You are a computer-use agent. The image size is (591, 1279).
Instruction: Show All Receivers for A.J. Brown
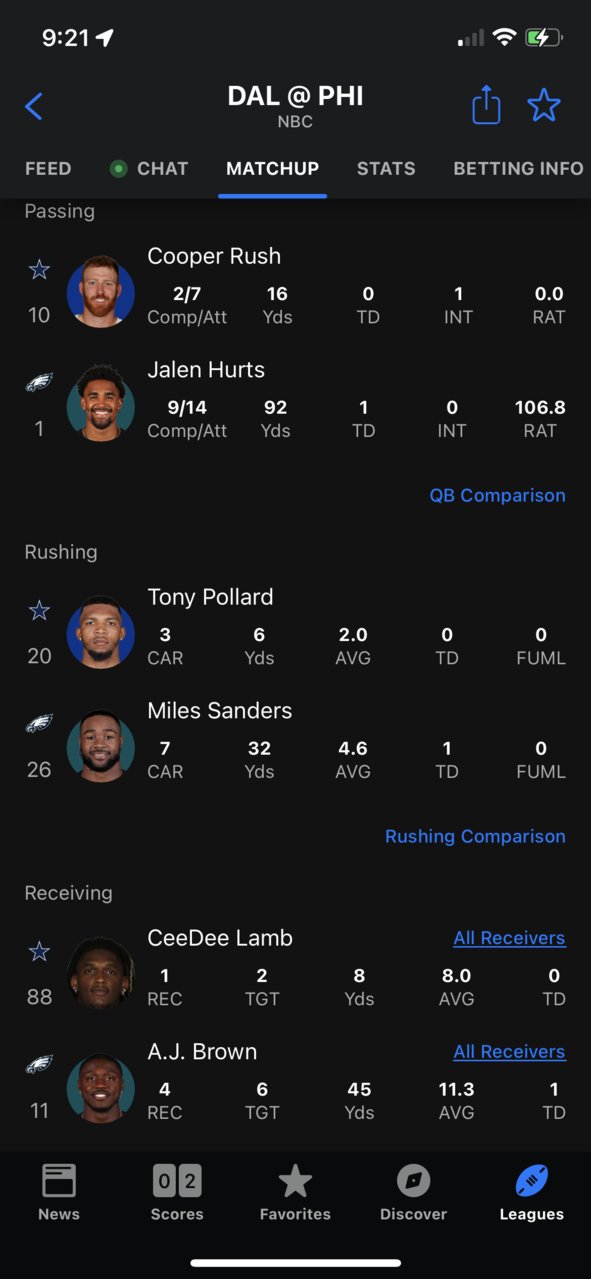point(509,1052)
